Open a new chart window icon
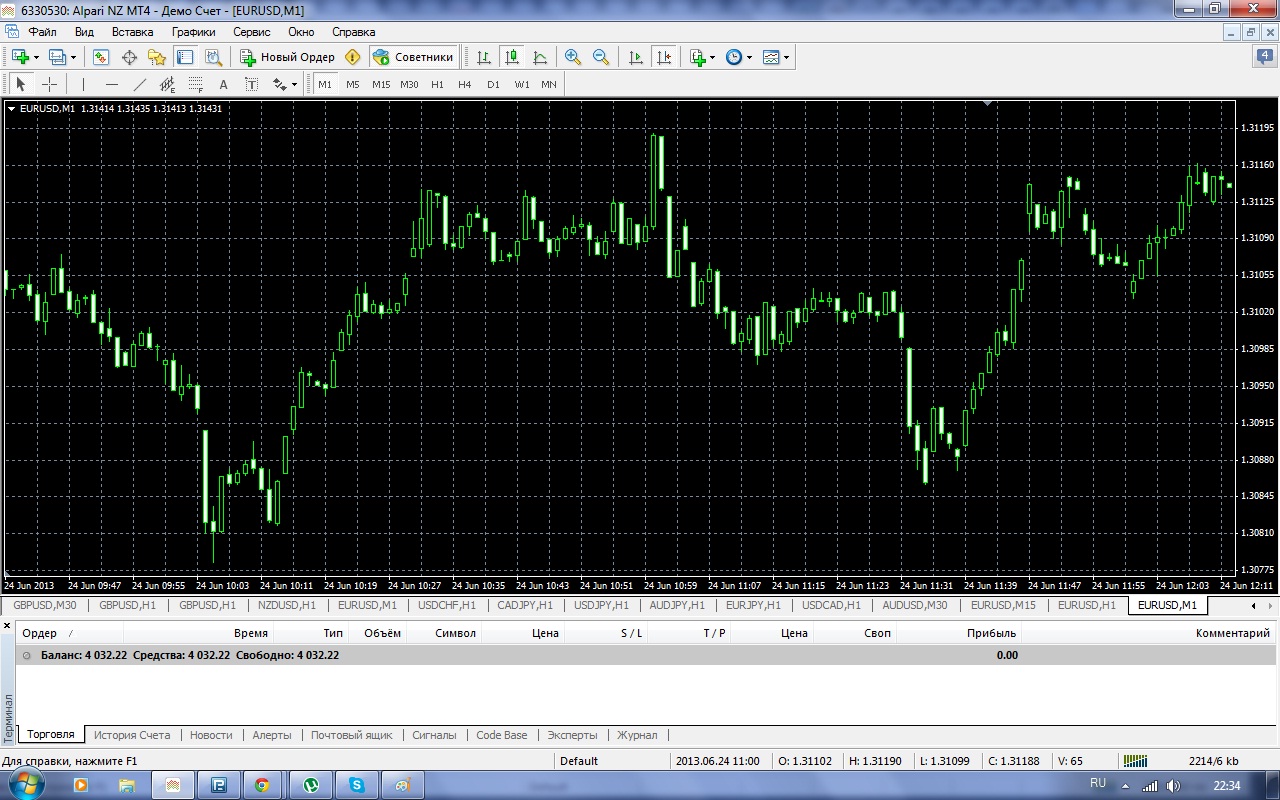1280x800 pixels. 20,57
